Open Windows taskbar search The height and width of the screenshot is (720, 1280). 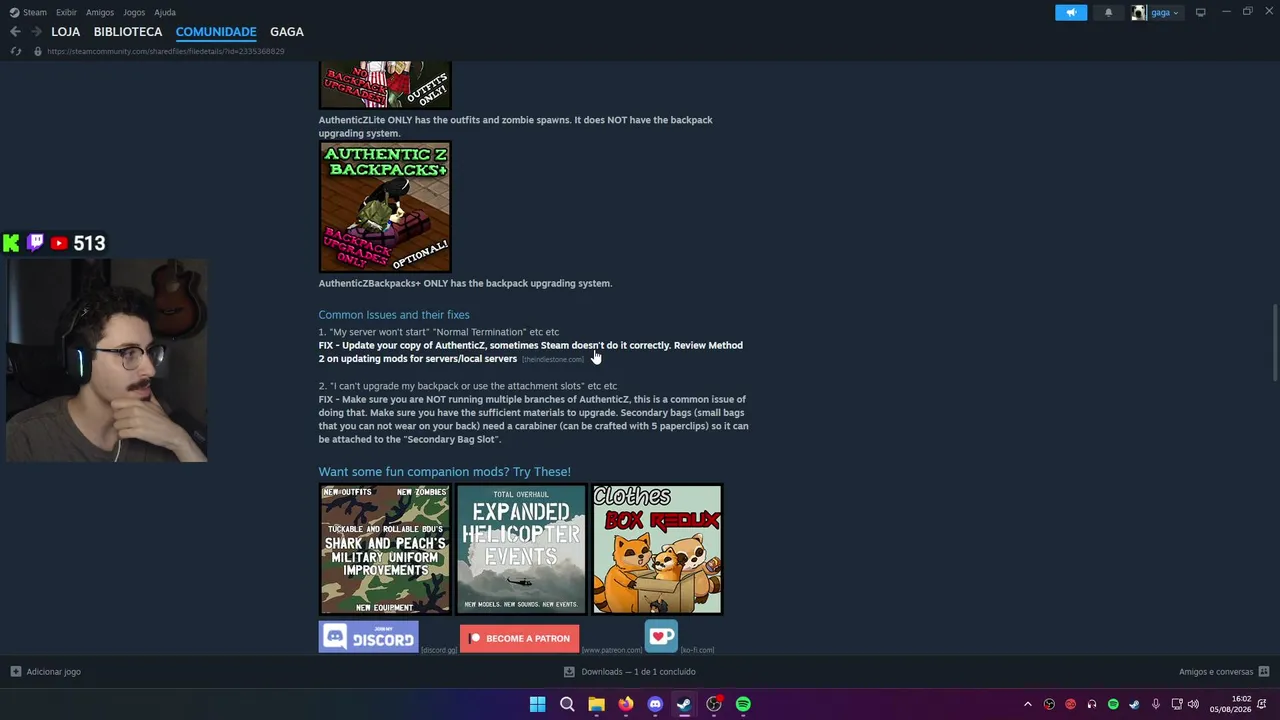pyautogui.click(x=567, y=704)
